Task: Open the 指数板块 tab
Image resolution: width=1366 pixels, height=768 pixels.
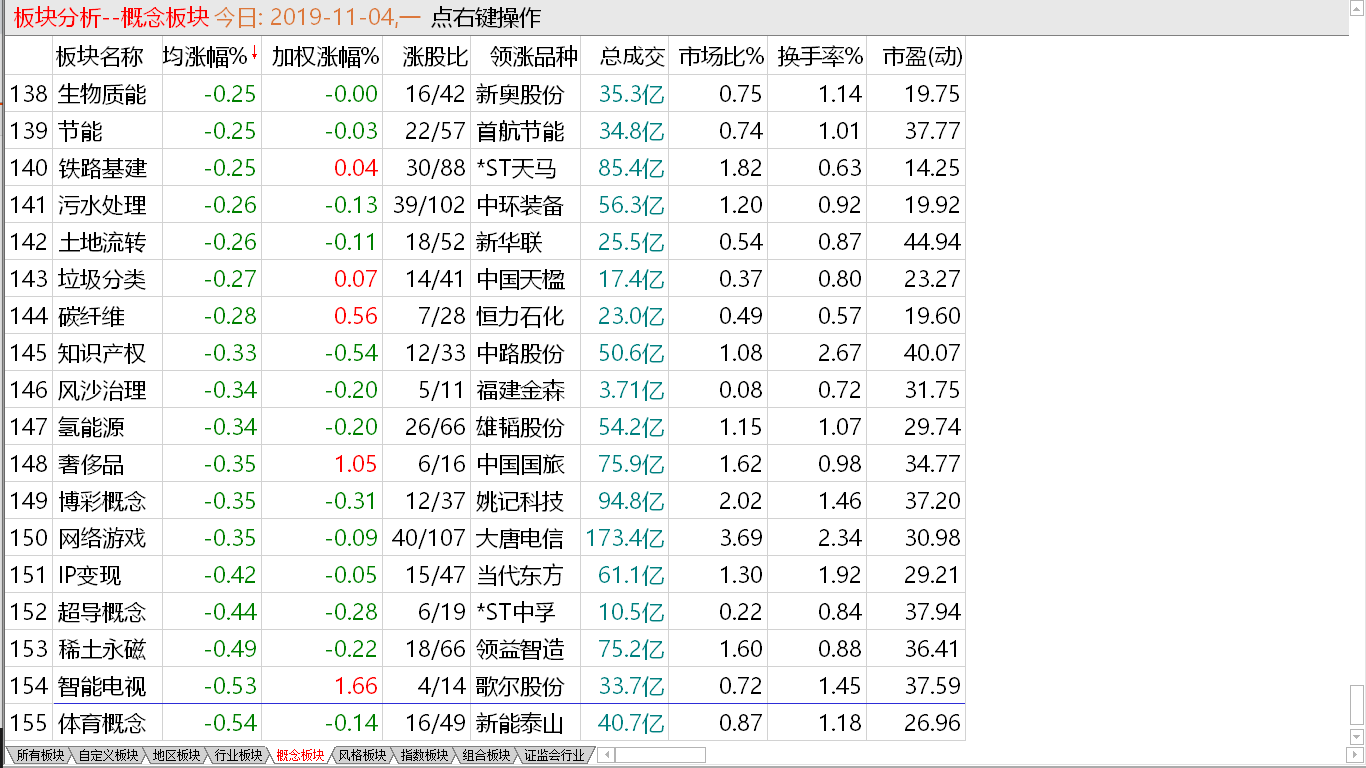Action: pos(425,755)
